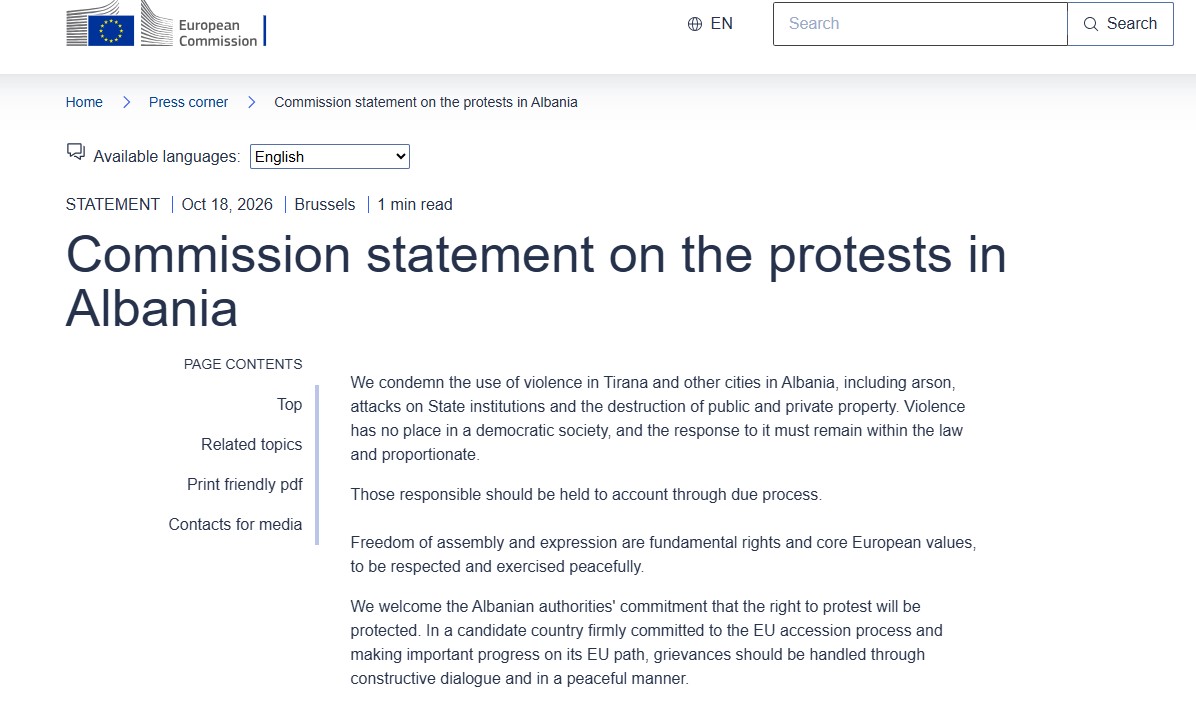This screenshot has width=1196, height=726.
Task: Go to the Home breadcrumb
Action: click(84, 102)
